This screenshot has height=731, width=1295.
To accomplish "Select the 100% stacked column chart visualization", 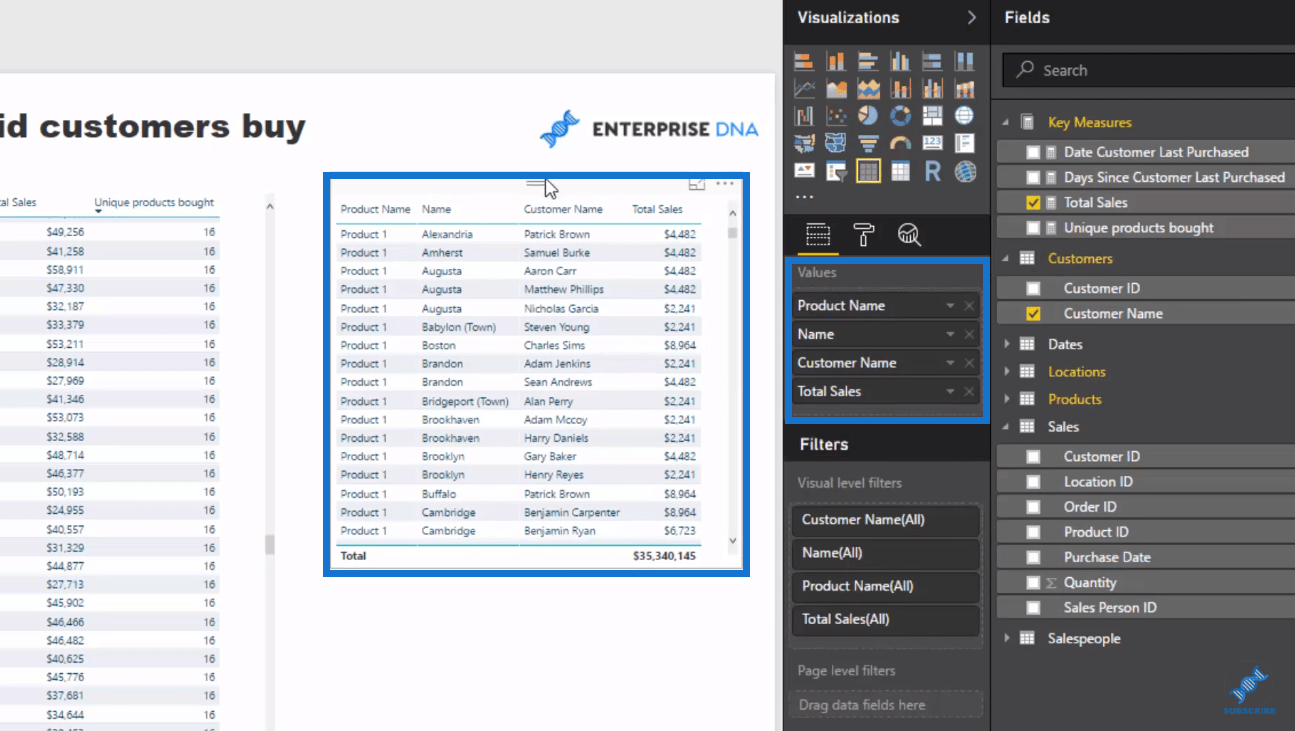I will (964, 62).
